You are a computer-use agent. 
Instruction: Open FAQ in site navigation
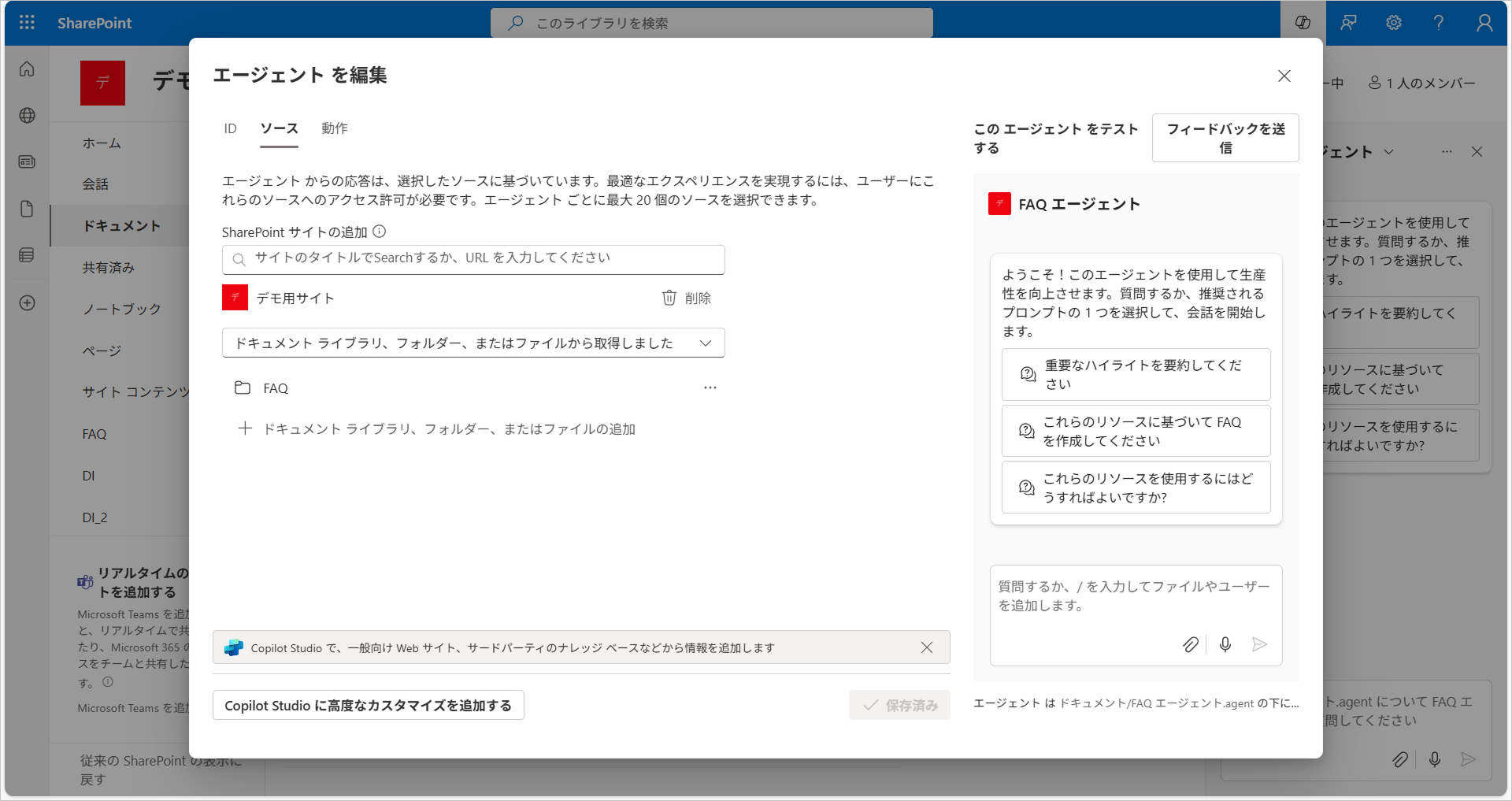point(94,434)
